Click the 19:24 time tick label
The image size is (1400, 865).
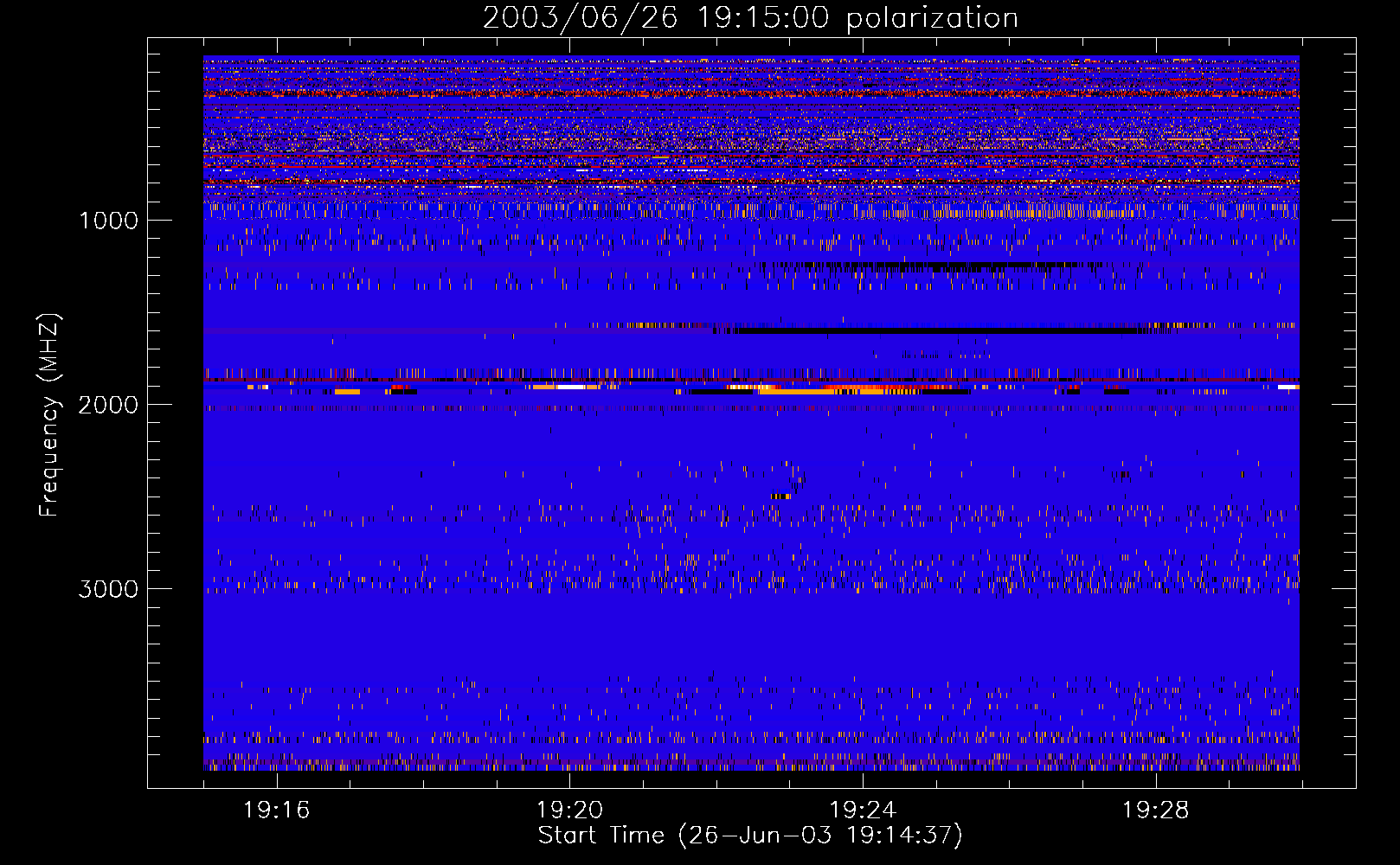863,810
